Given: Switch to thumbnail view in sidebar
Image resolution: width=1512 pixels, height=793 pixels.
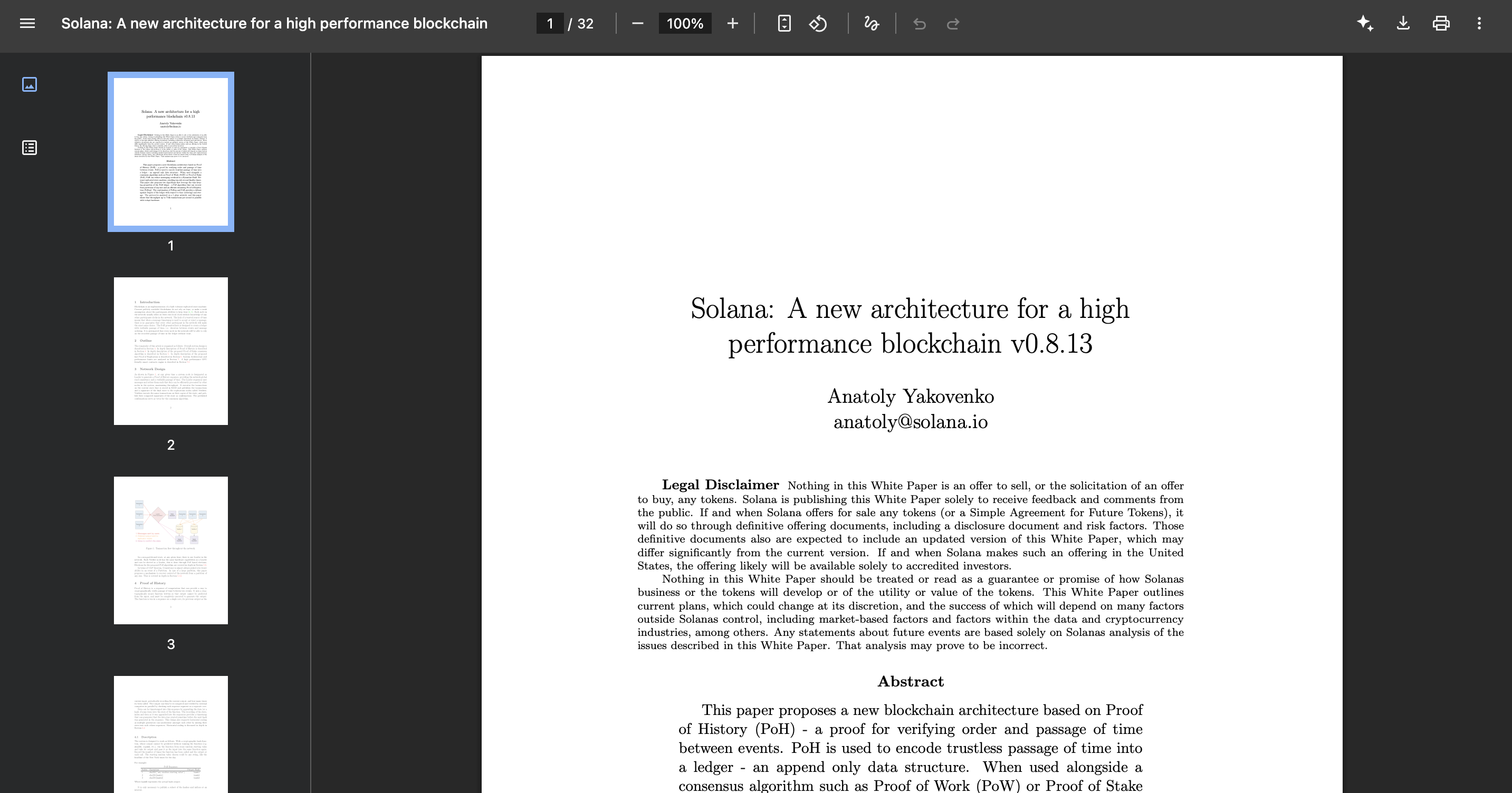Looking at the screenshot, I should click(30, 84).
